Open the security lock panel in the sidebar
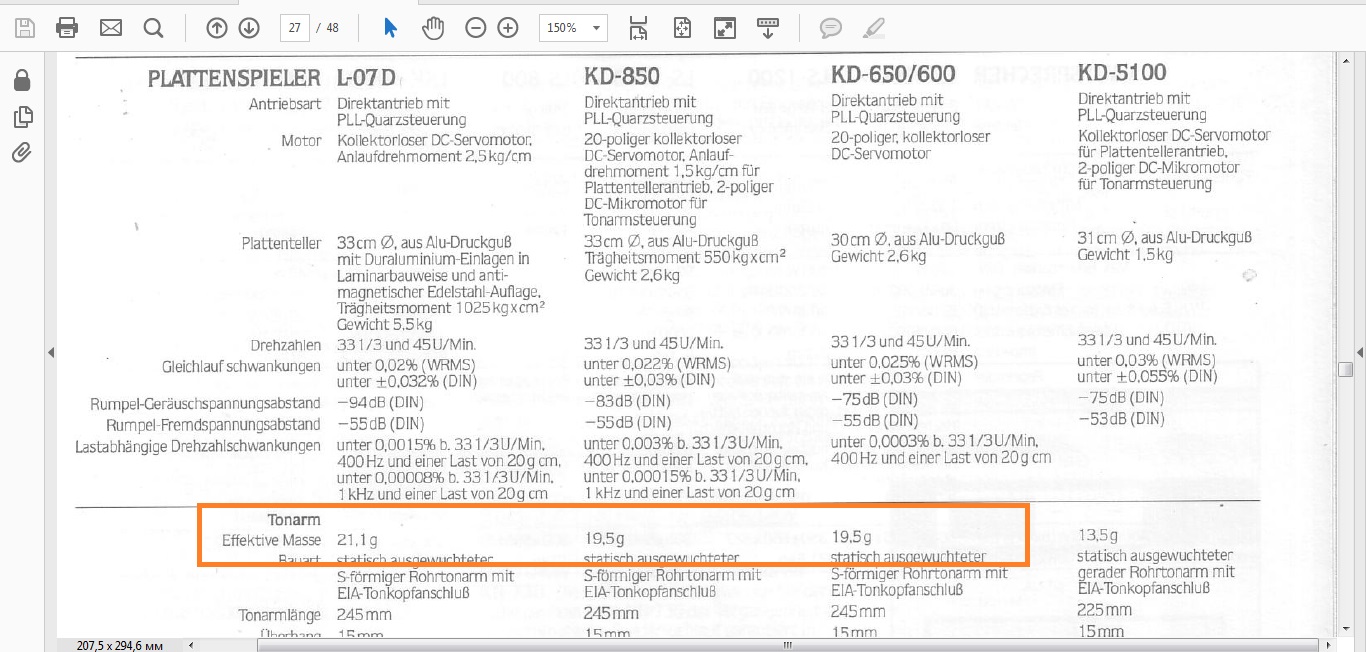 pyautogui.click(x=22, y=80)
